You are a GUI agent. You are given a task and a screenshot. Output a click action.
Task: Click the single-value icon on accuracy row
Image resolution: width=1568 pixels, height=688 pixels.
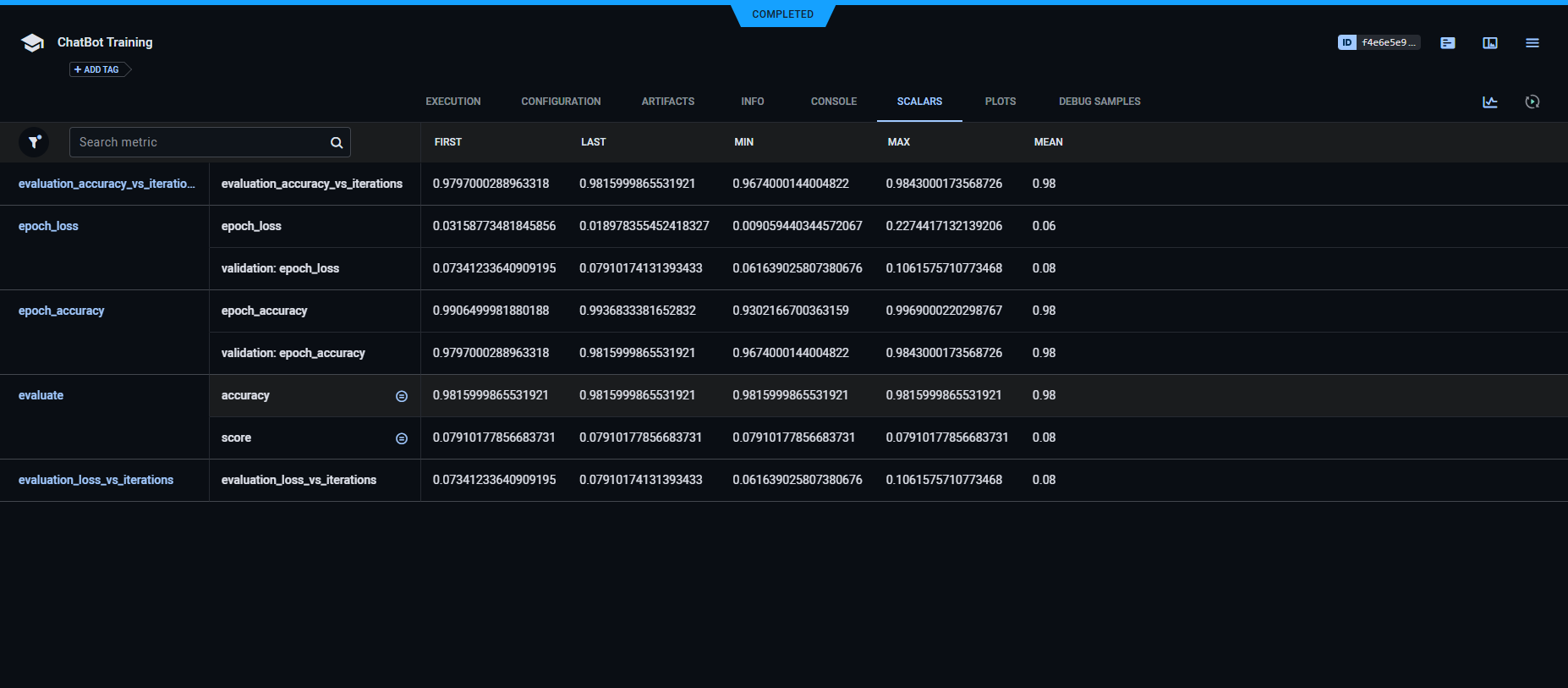[402, 396]
